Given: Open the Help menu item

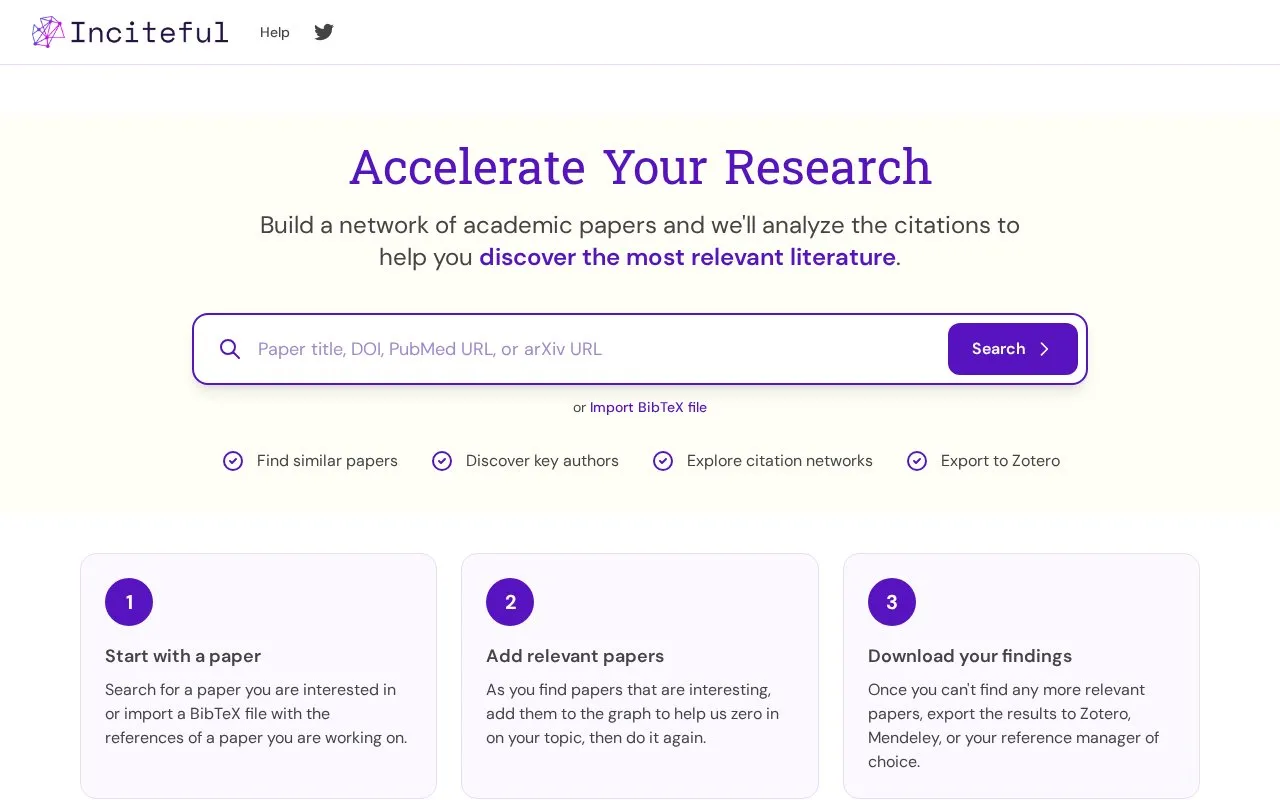Looking at the screenshot, I should tap(275, 32).
